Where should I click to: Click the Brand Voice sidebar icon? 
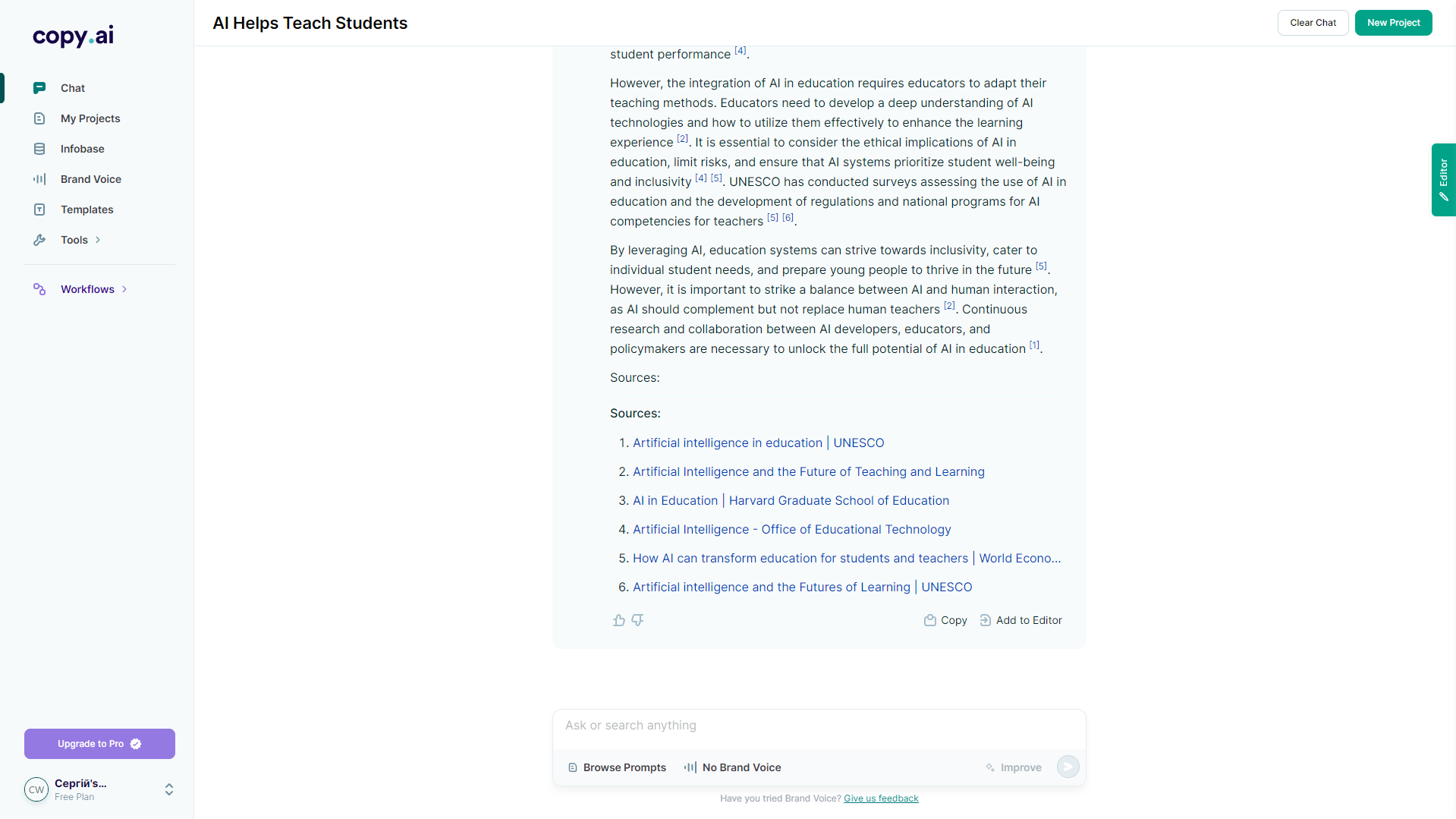(x=39, y=179)
